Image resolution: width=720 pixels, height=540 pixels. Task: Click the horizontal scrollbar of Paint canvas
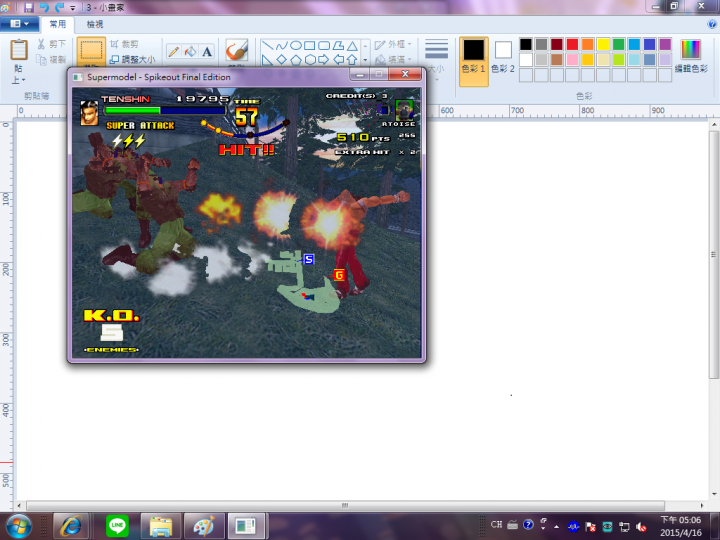point(345,505)
